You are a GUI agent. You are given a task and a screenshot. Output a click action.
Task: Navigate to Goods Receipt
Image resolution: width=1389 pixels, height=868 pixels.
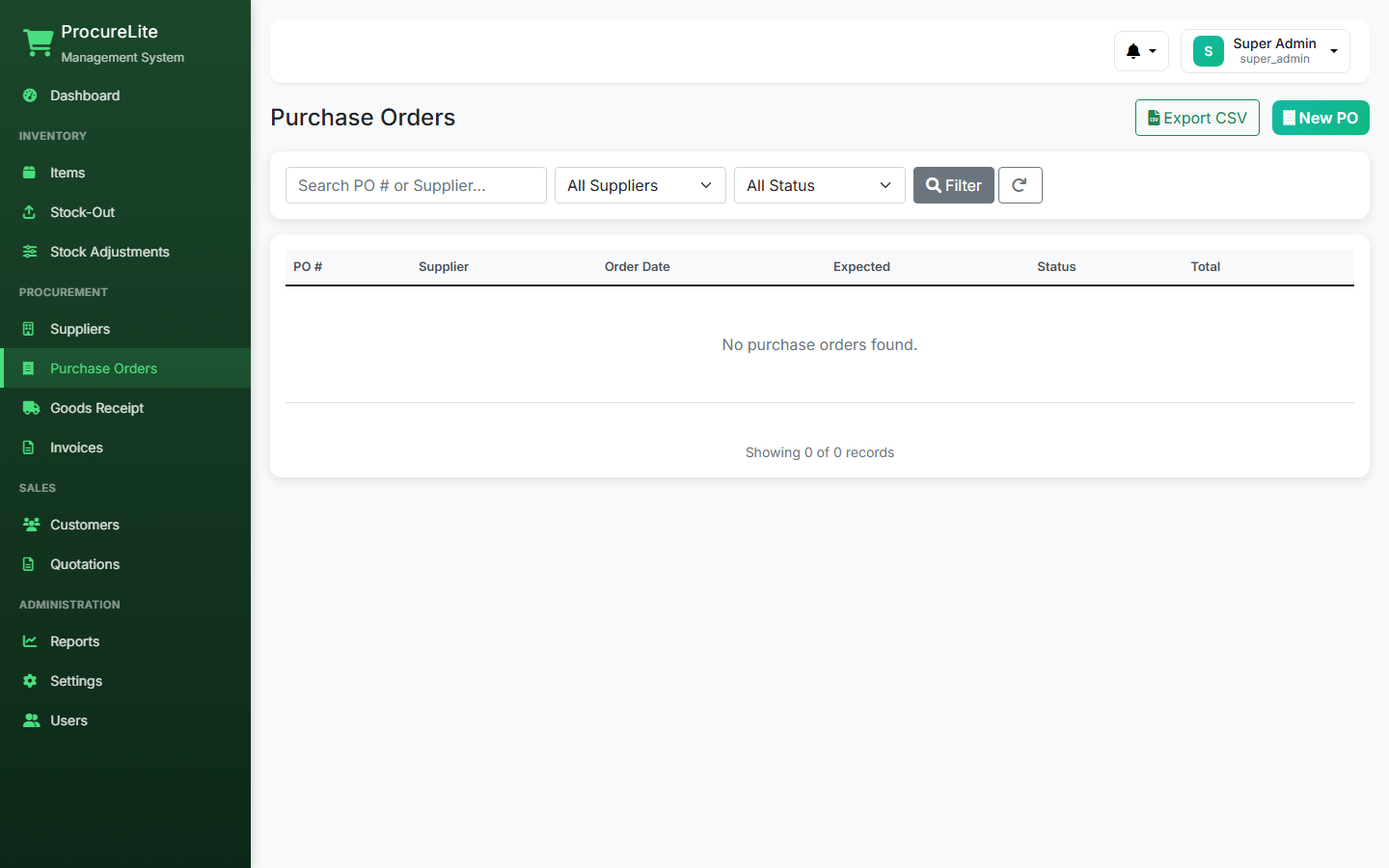tap(125, 408)
